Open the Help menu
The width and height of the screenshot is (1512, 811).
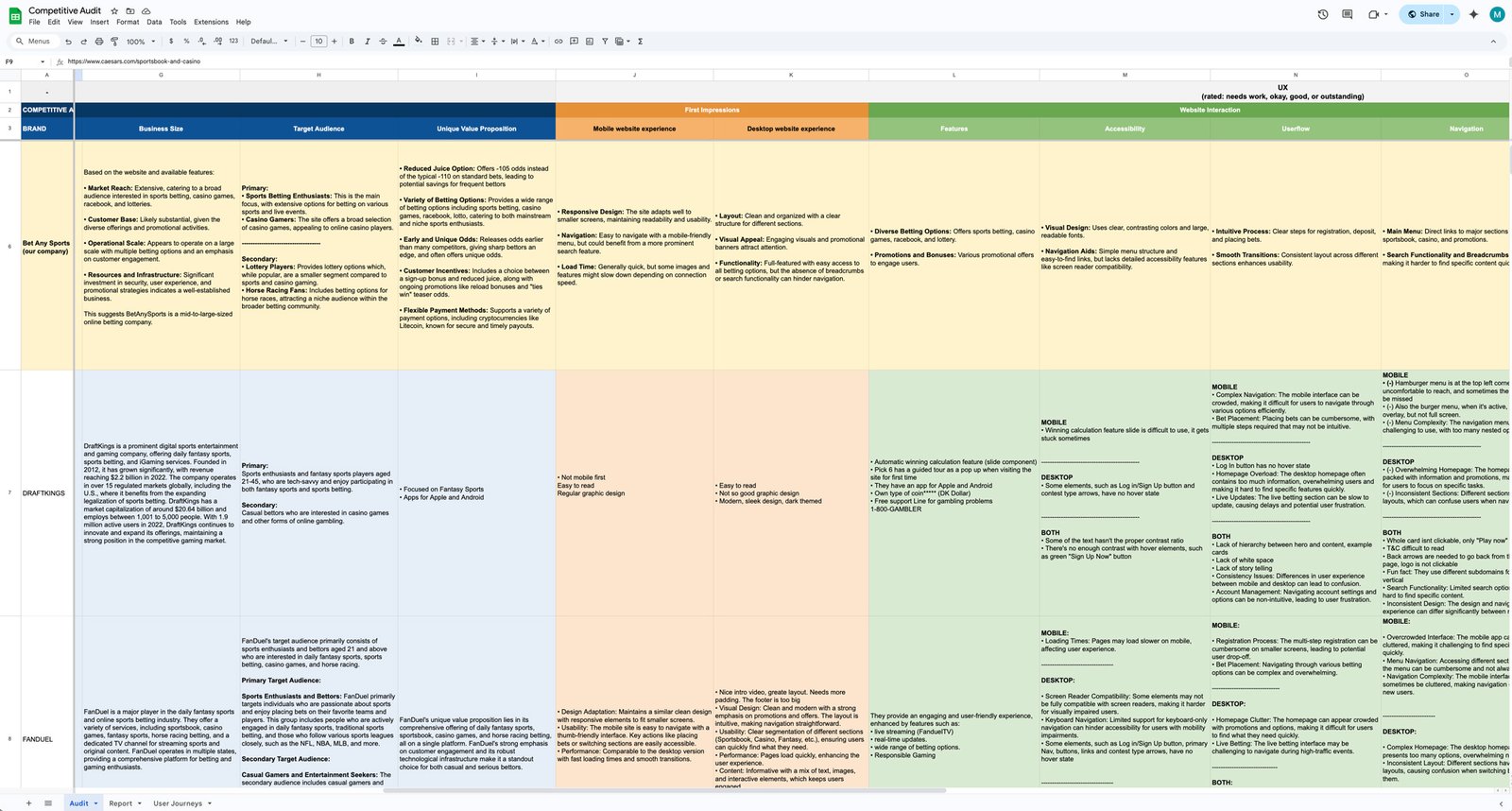(244, 22)
